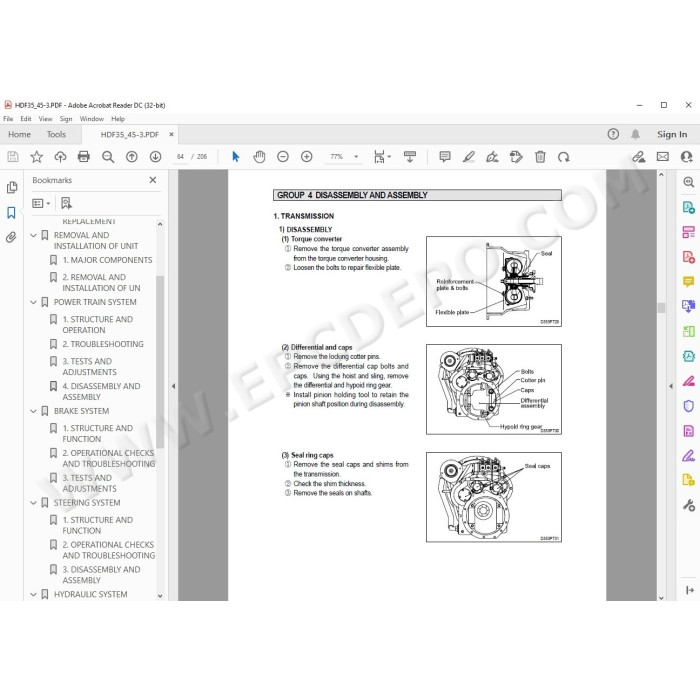The width and height of the screenshot is (700, 700).
Task: Click the current page number field
Action: 180,157
